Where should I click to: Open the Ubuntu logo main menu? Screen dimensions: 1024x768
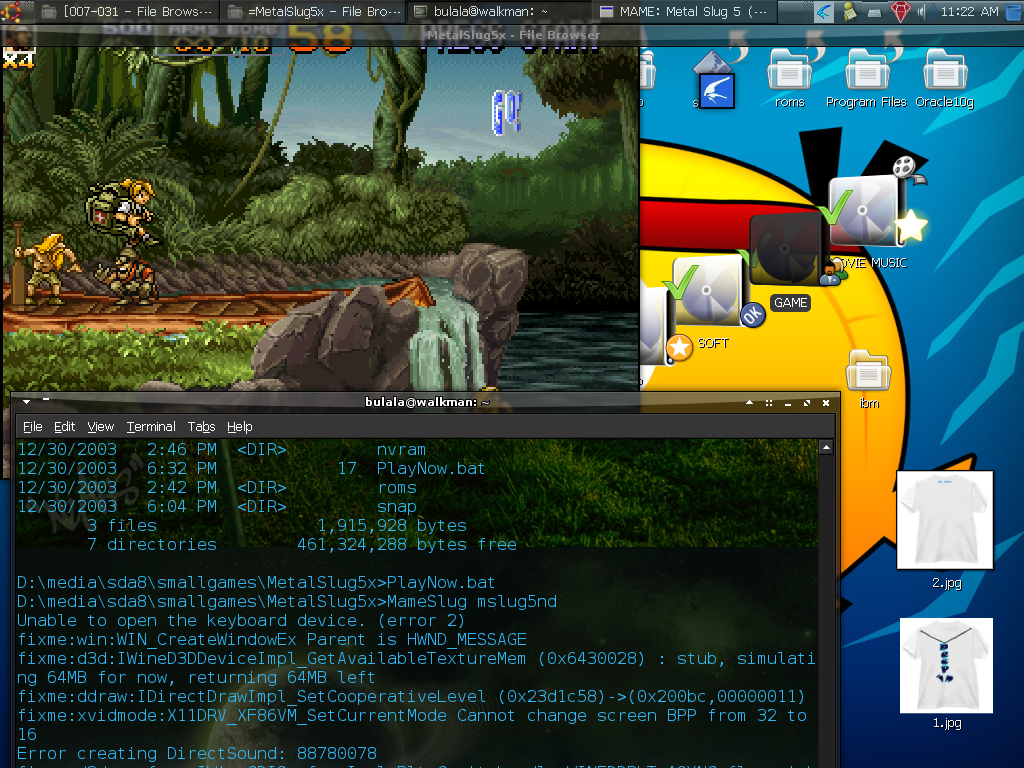coord(11,10)
